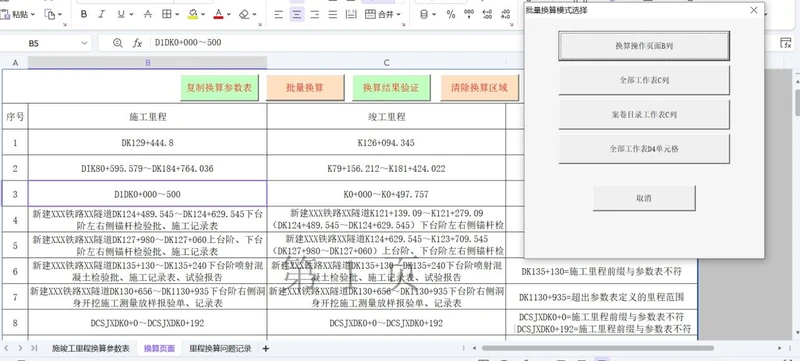Align text left
The width and height of the screenshot is (800, 361).
[x=279, y=14]
